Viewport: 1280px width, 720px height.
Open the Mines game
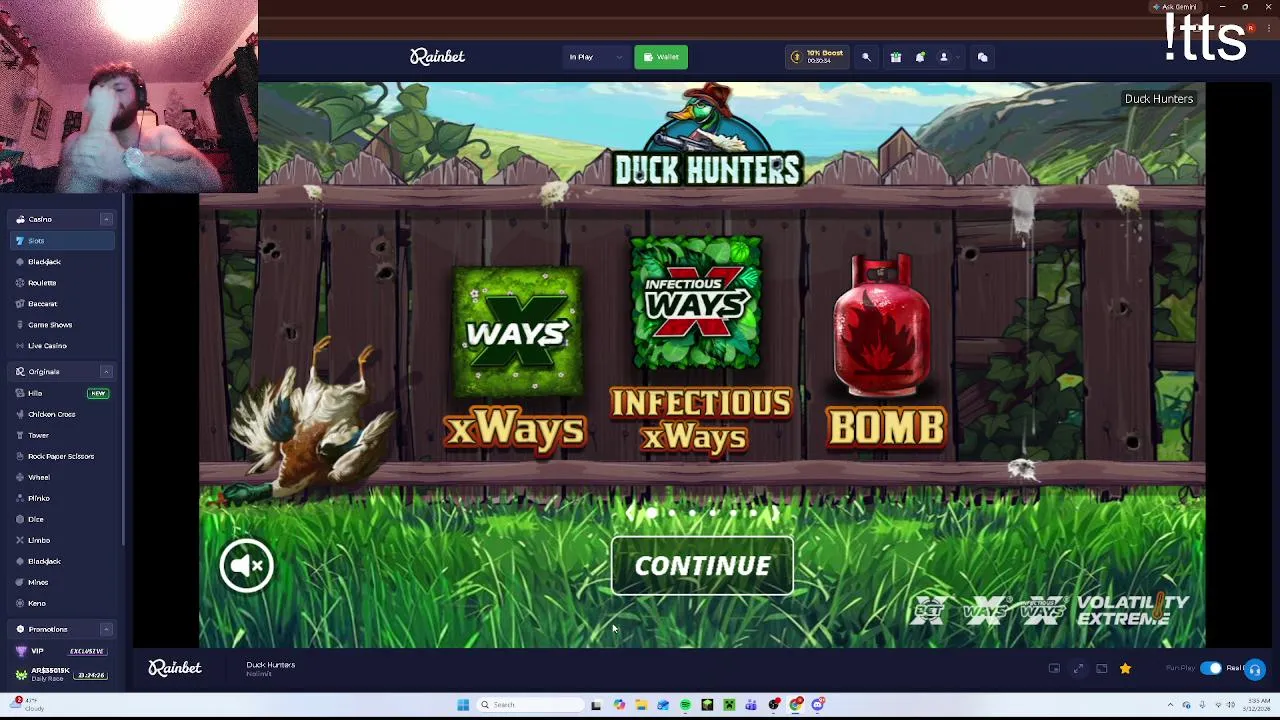[x=62, y=582]
